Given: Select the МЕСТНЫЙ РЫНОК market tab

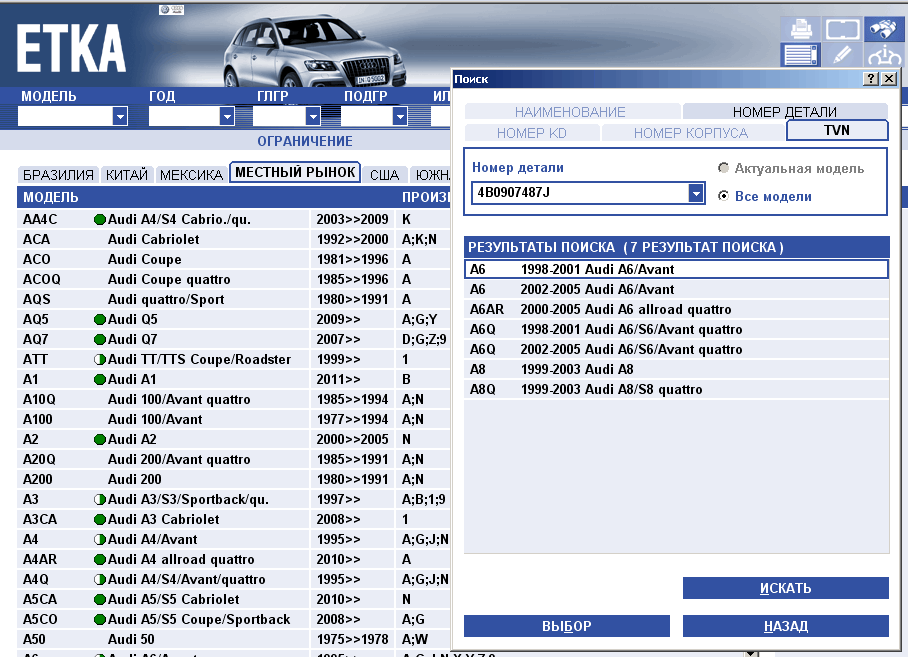Looking at the screenshot, I should point(295,172).
